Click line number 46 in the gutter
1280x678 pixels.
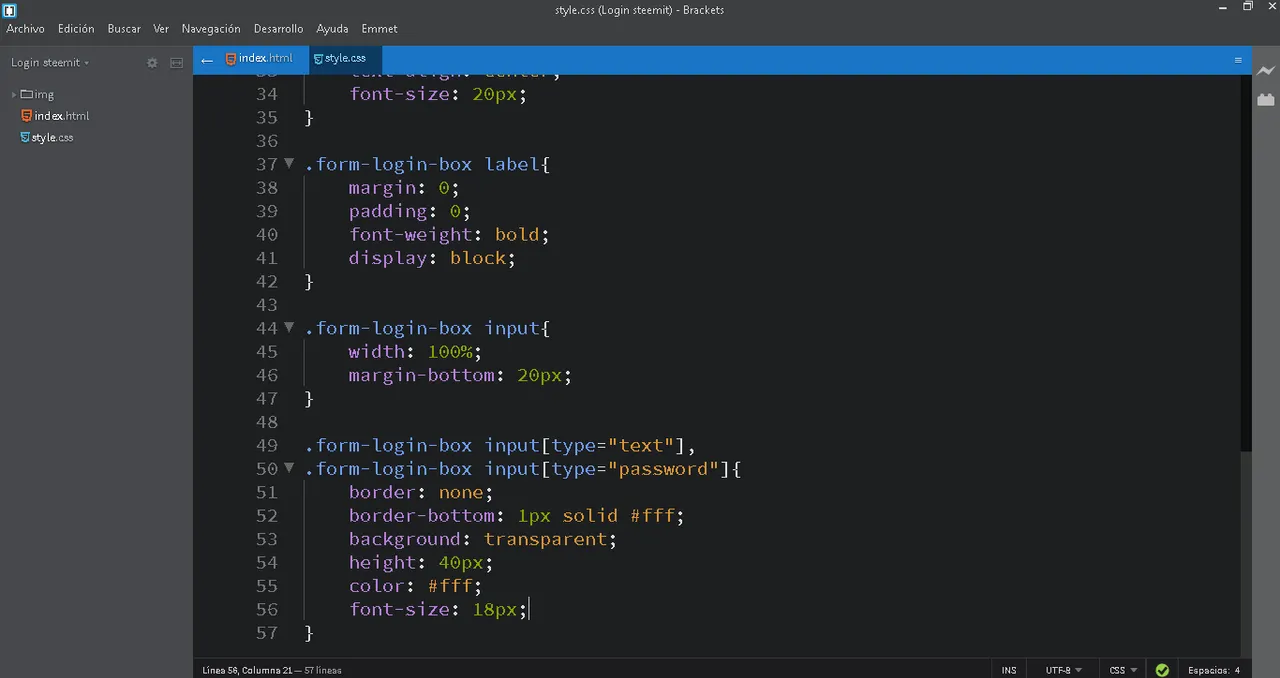266,375
